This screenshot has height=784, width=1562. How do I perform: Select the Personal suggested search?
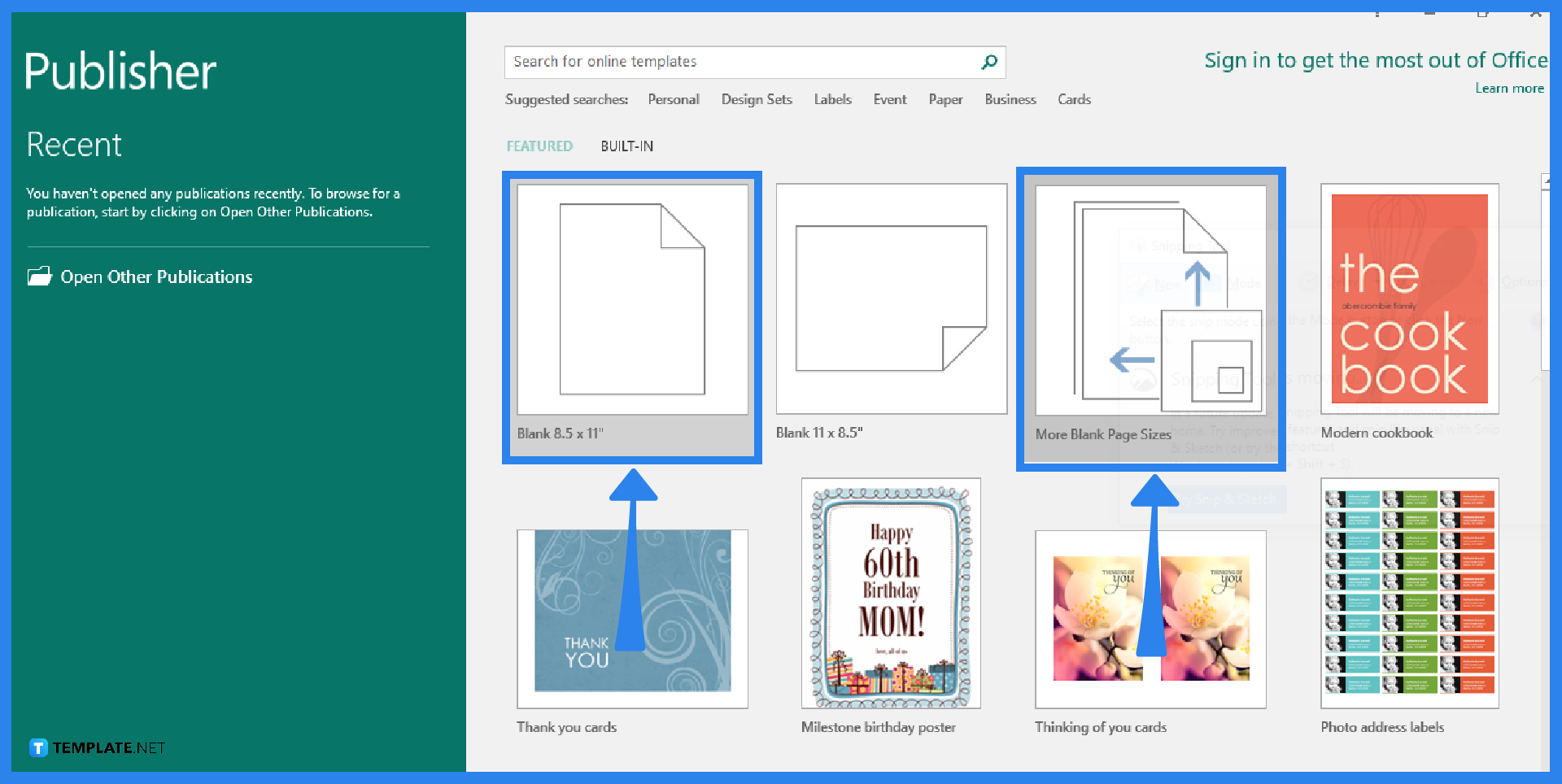pyautogui.click(x=674, y=99)
